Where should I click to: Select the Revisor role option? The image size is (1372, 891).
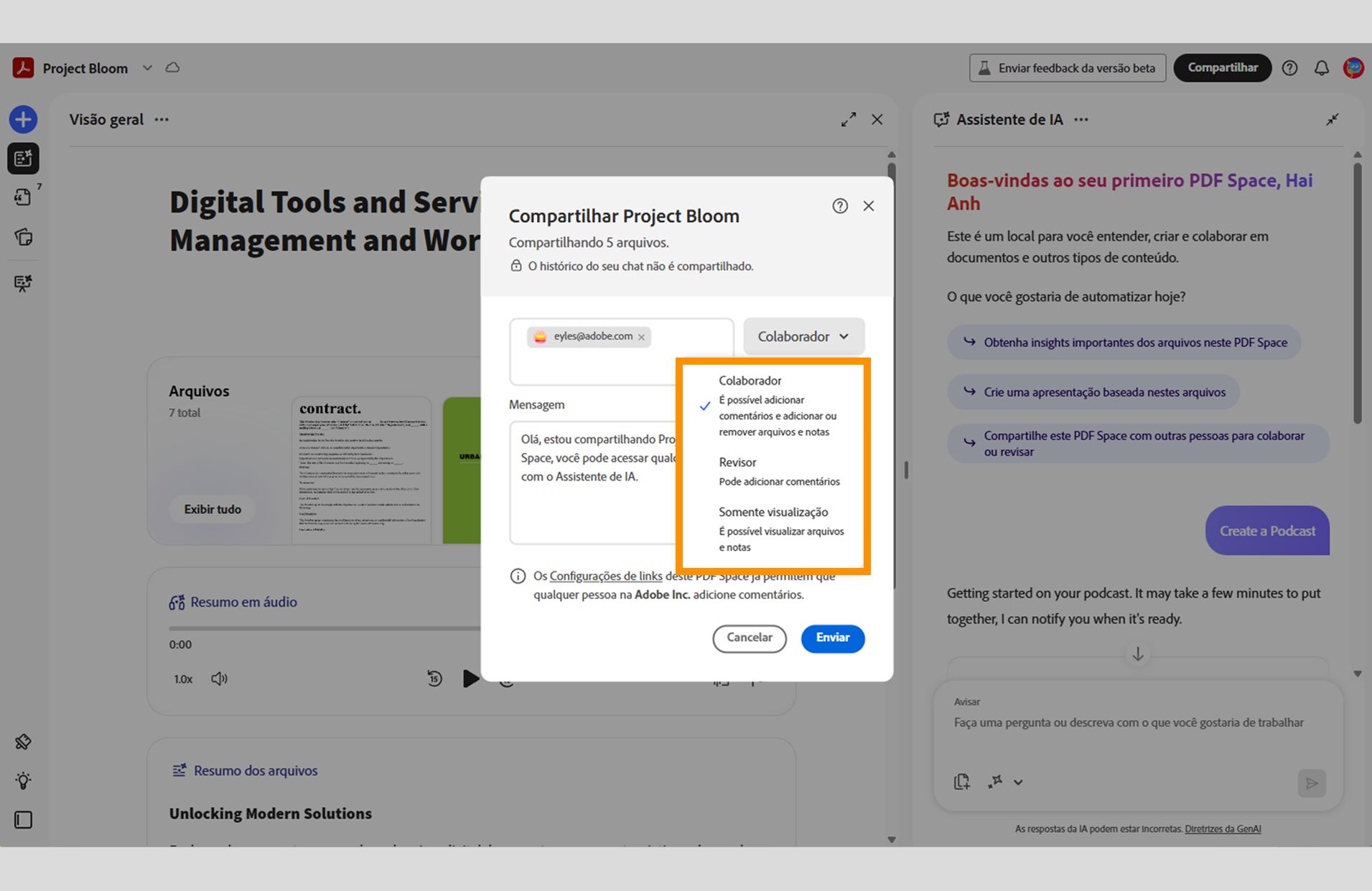point(773,472)
